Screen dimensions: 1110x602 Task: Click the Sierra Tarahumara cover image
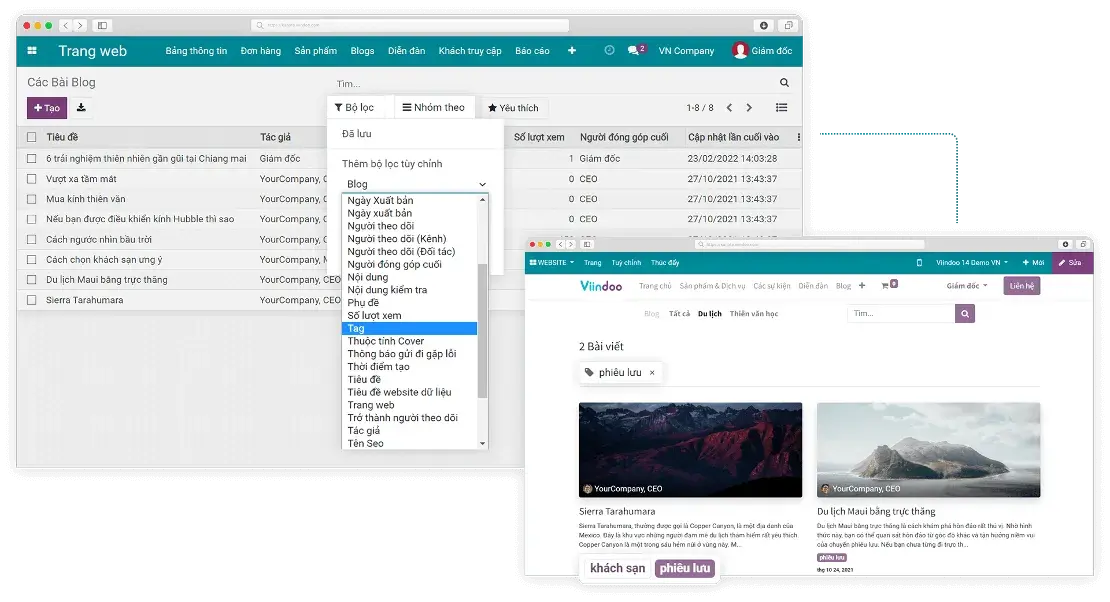(690, 449)
